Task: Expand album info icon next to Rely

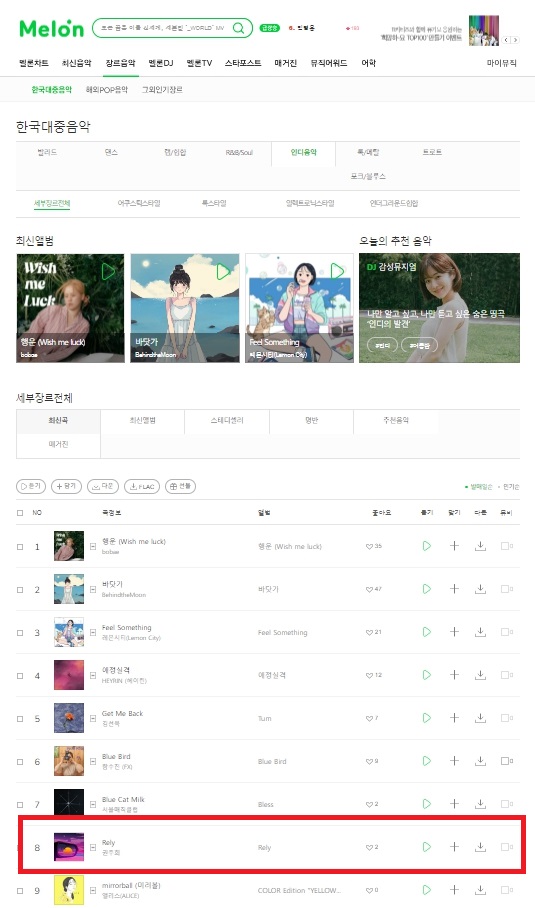Action: (x=93, y=848)
